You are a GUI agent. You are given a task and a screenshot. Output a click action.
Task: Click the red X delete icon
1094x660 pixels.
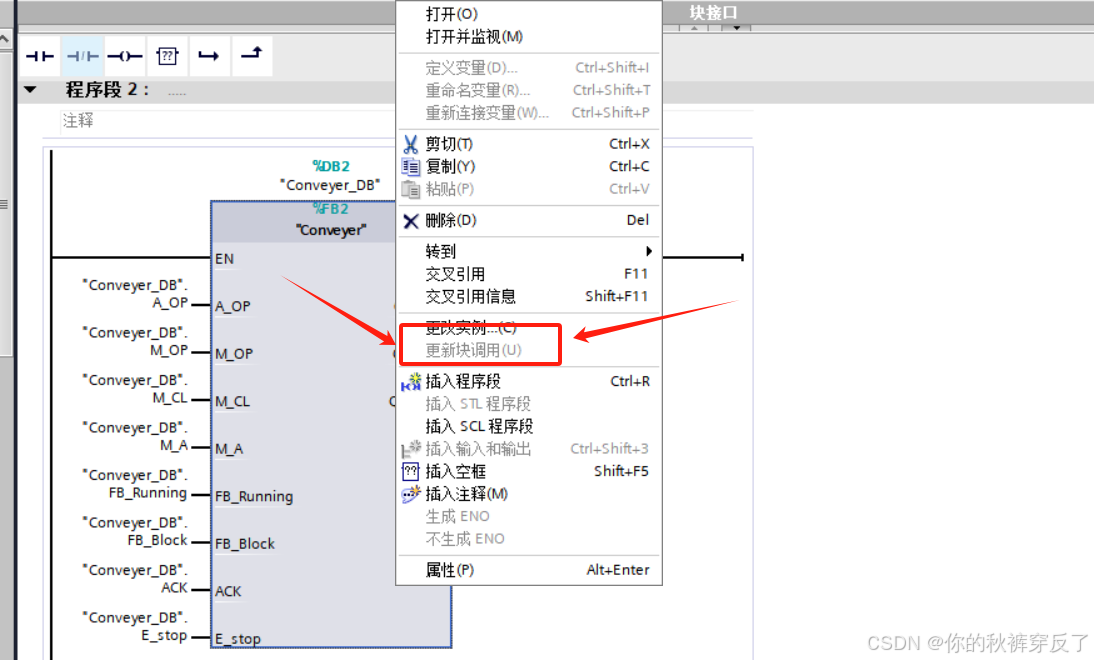point(410,220)
